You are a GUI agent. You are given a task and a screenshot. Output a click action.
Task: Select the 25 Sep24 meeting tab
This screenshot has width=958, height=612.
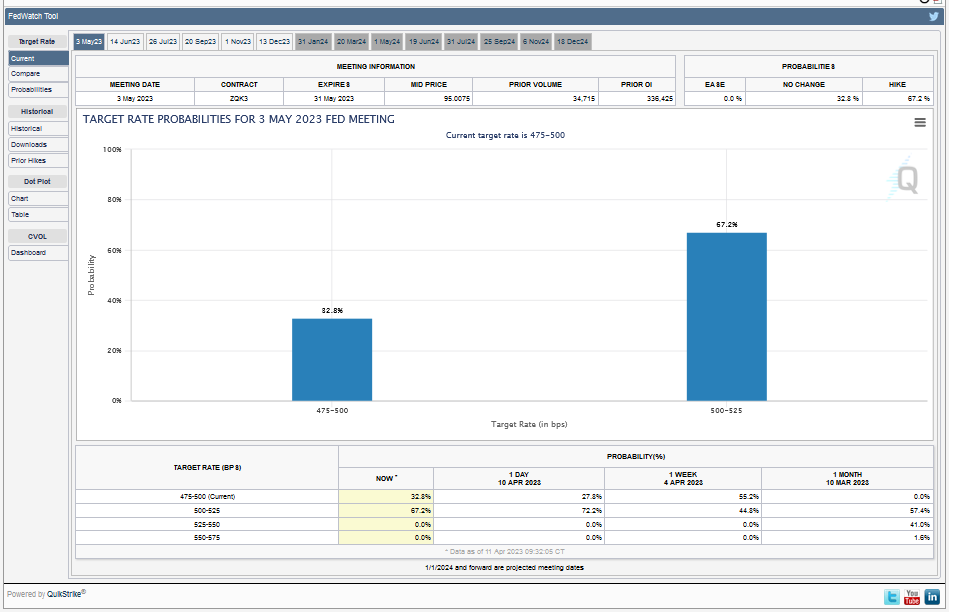pos(499,42)
